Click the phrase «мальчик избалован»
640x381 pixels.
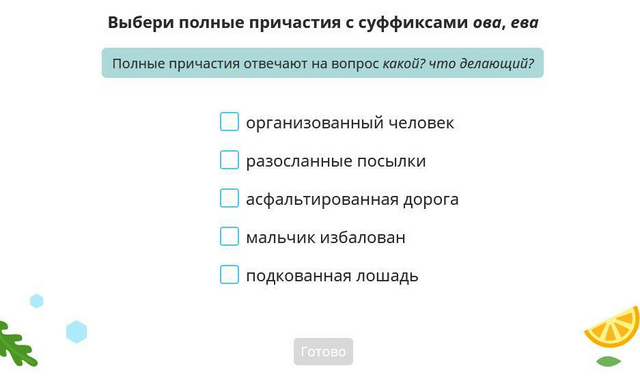326,237
